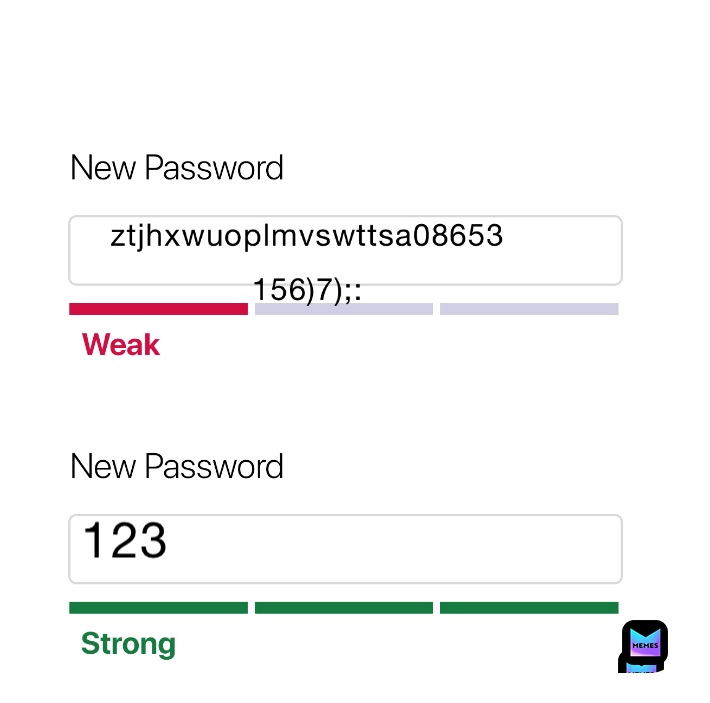Click the middle grey strength bar segment
The height and width of the screenshot is (703, 710).
click(344, 309)
